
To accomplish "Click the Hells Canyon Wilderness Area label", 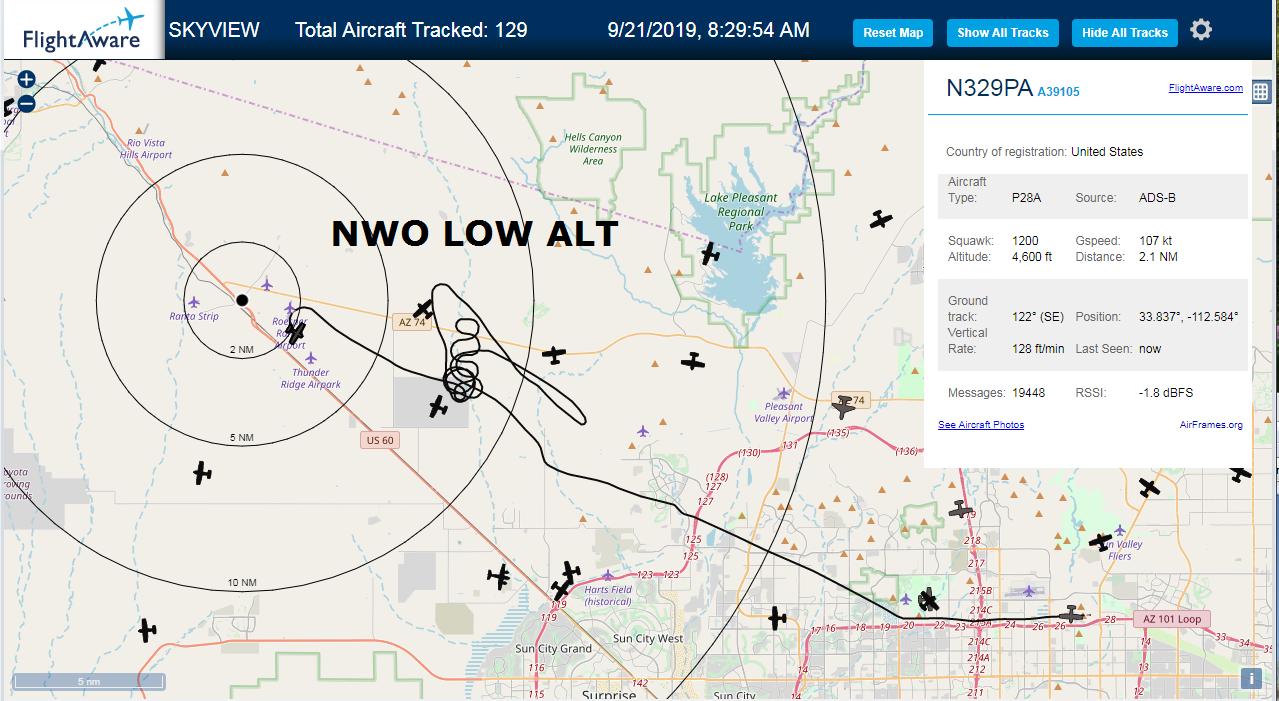I will coord(593,149).
